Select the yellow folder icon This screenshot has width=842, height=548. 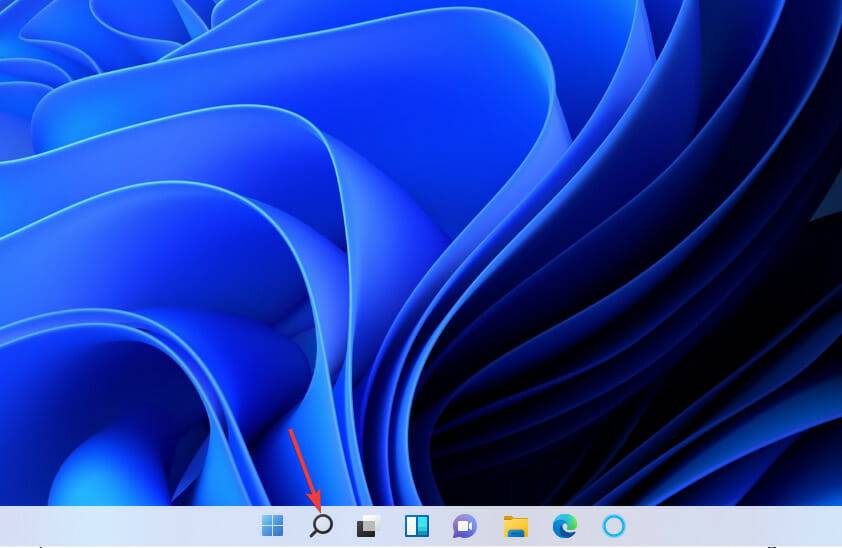516,526
